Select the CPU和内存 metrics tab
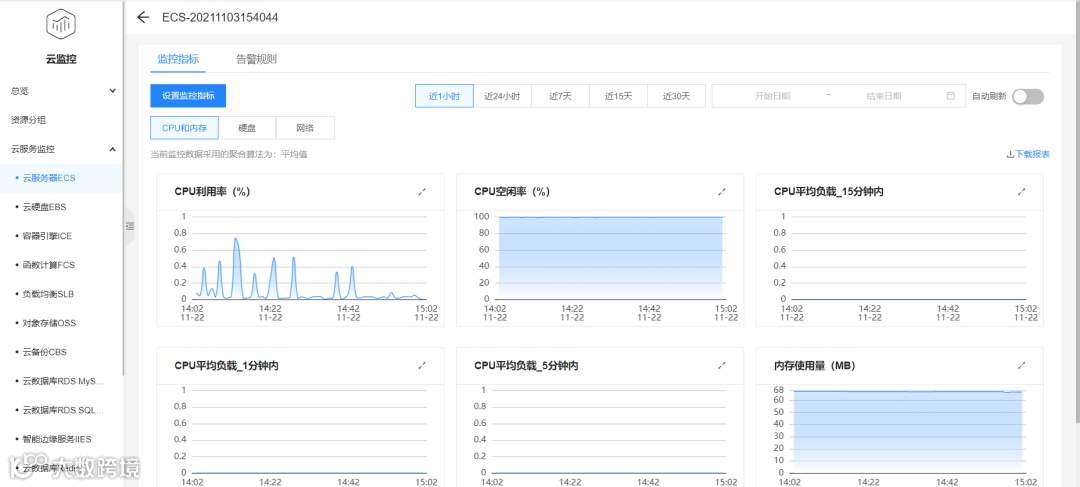The width and height of the screenshot is (1080, 487). coord(184,128)
